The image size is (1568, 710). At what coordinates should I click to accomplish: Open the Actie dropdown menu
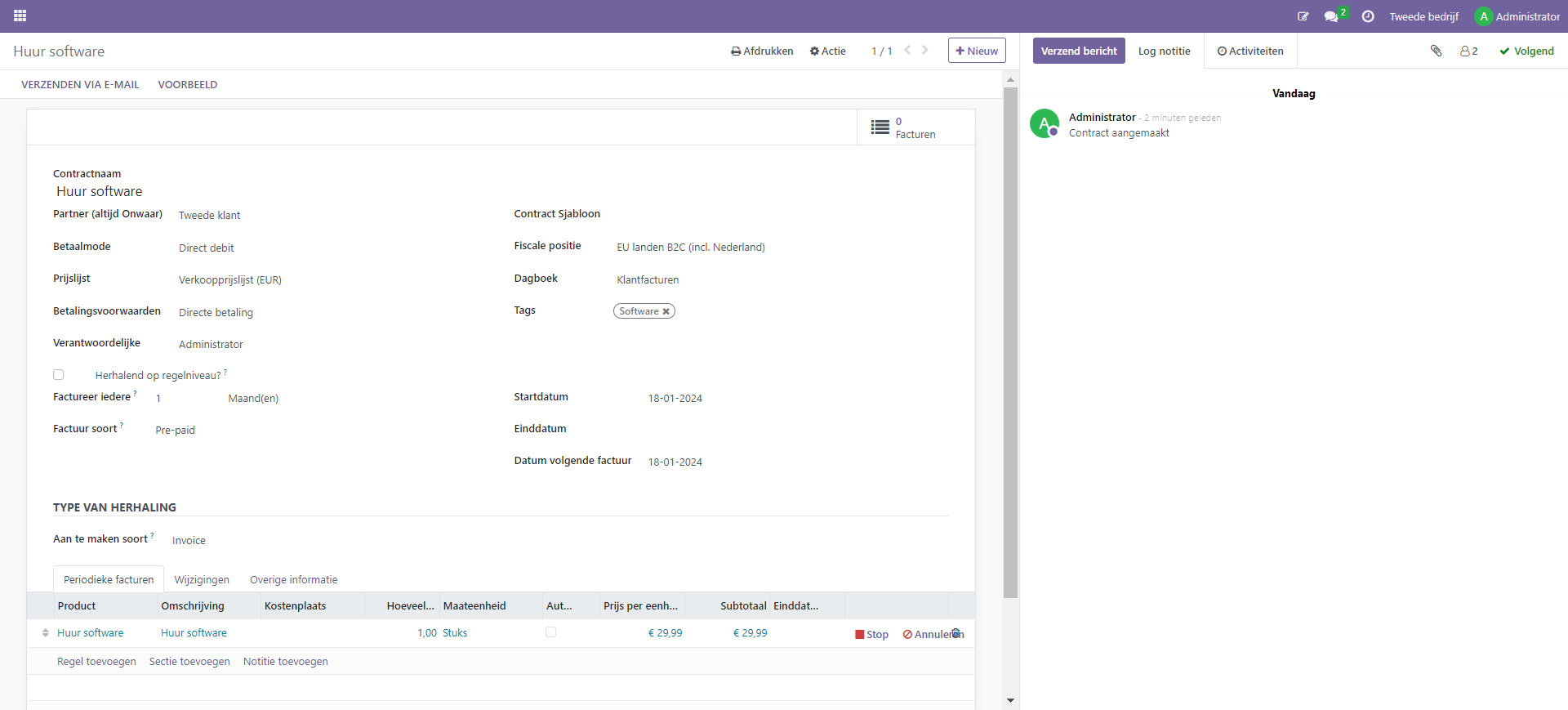[827, 51]
